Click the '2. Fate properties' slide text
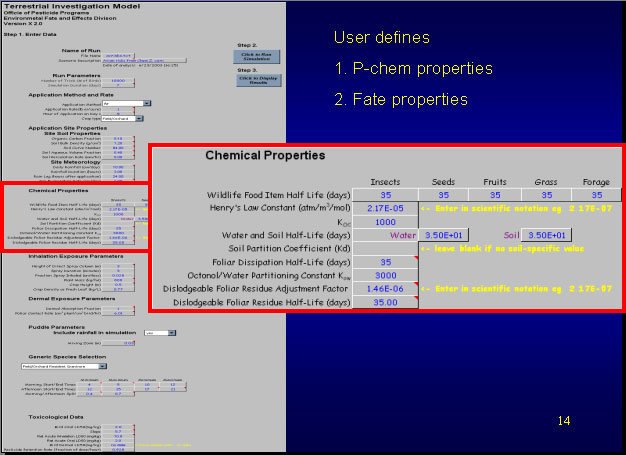The image size is (626, 455). pos(401,100)
